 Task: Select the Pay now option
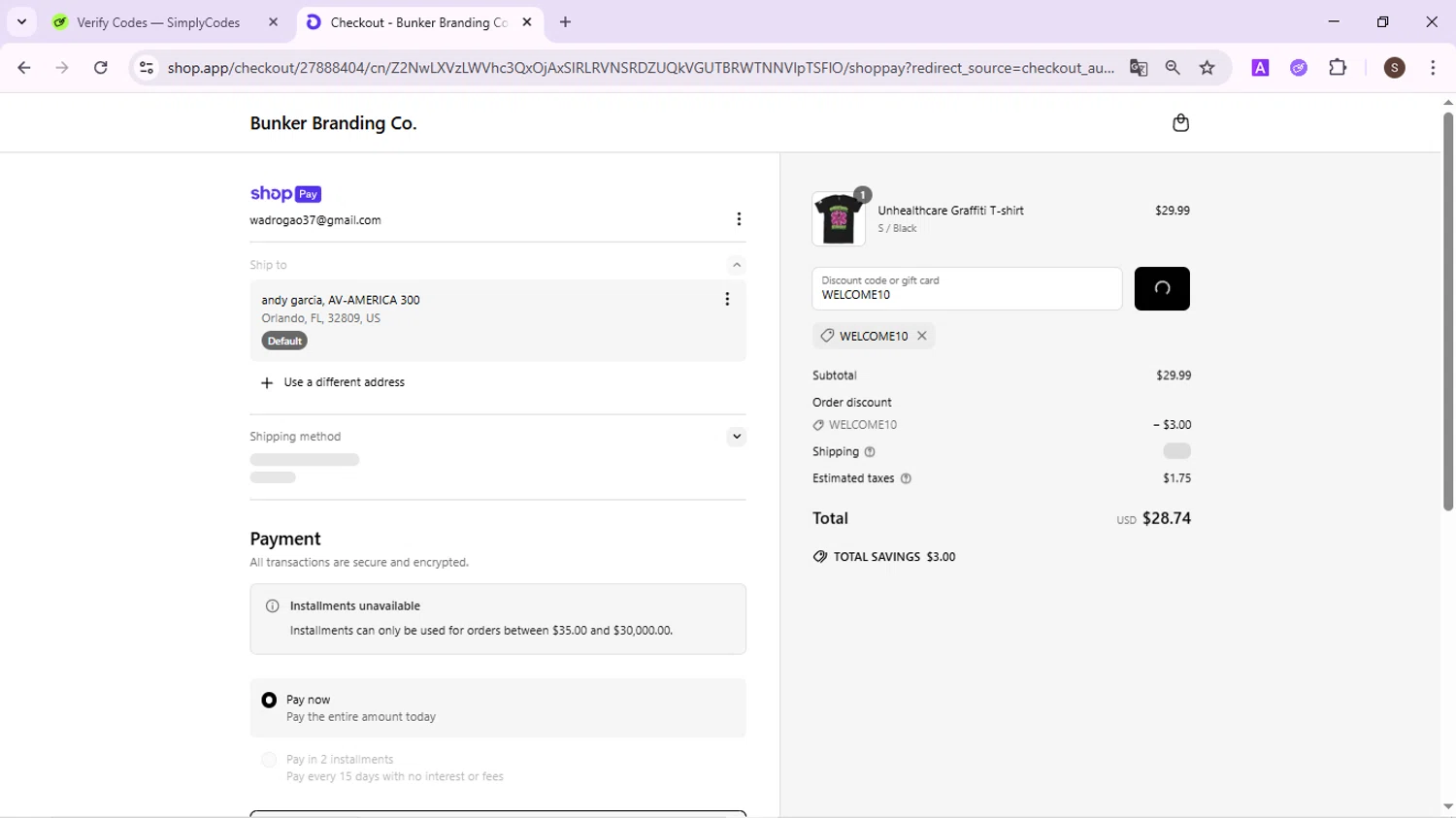coord(269,700)
